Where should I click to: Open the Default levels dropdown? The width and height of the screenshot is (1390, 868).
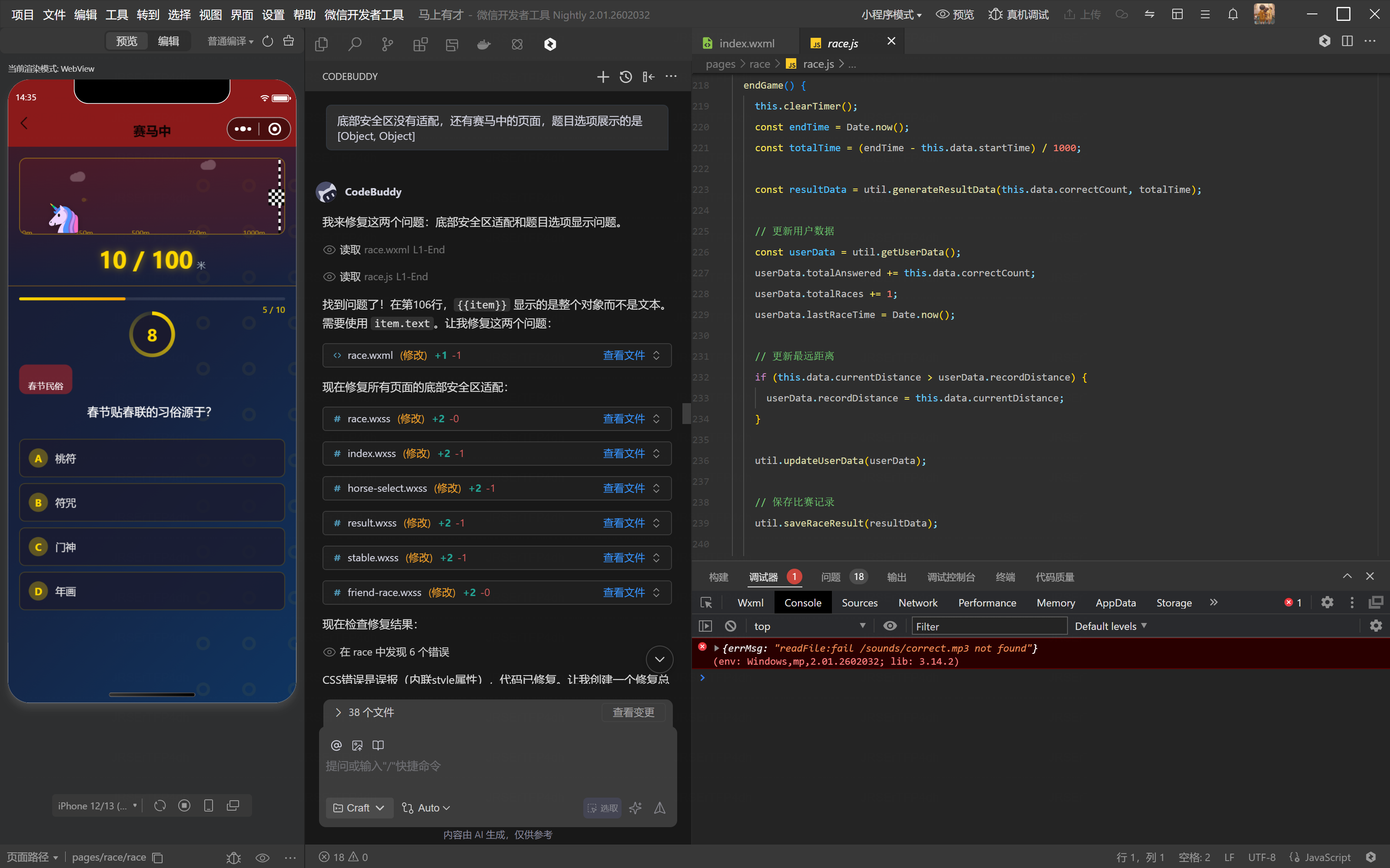(1110, 626)
